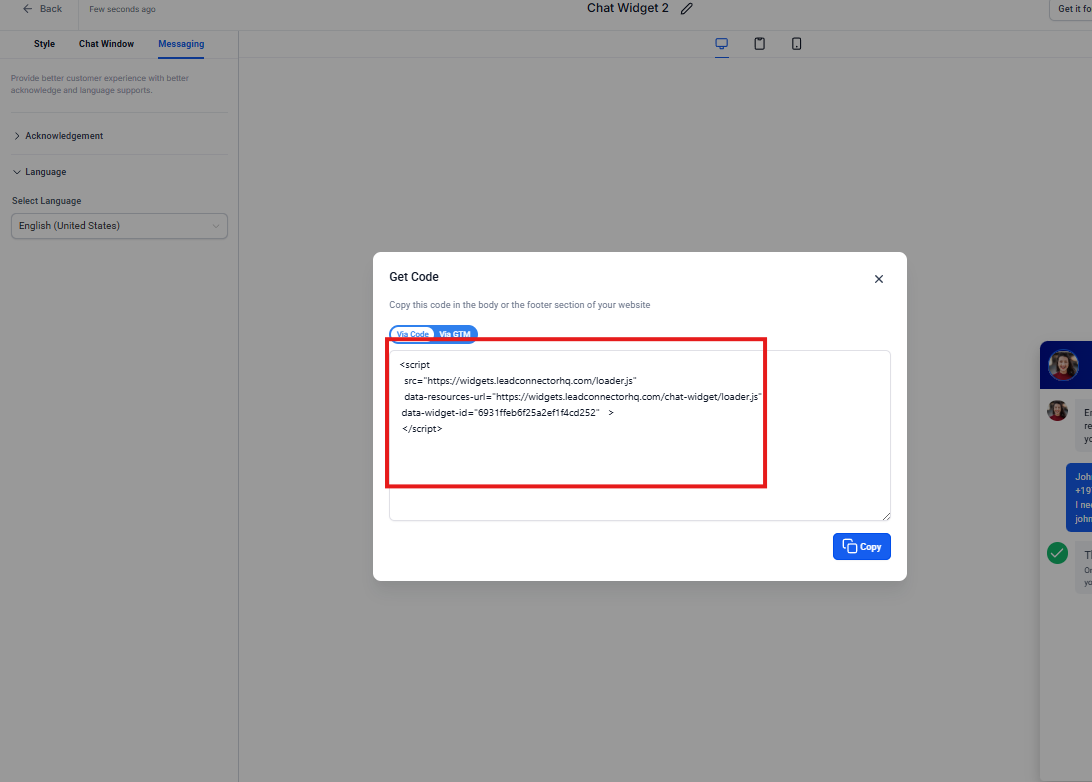Click the small avatar beside the chat message

click(1057, 411)
